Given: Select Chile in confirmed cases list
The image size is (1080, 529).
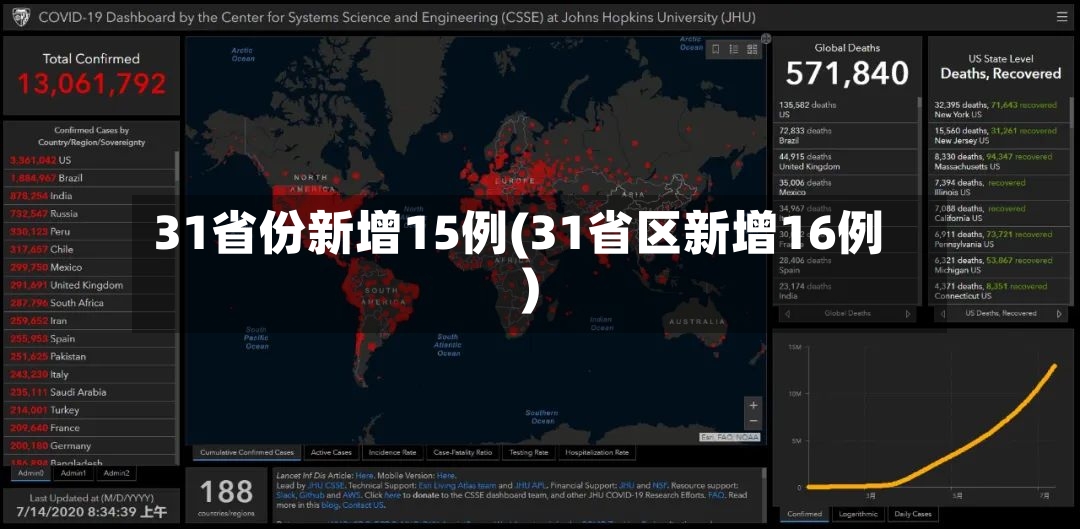Looking at the screenshot, I should tap(92, 249).
